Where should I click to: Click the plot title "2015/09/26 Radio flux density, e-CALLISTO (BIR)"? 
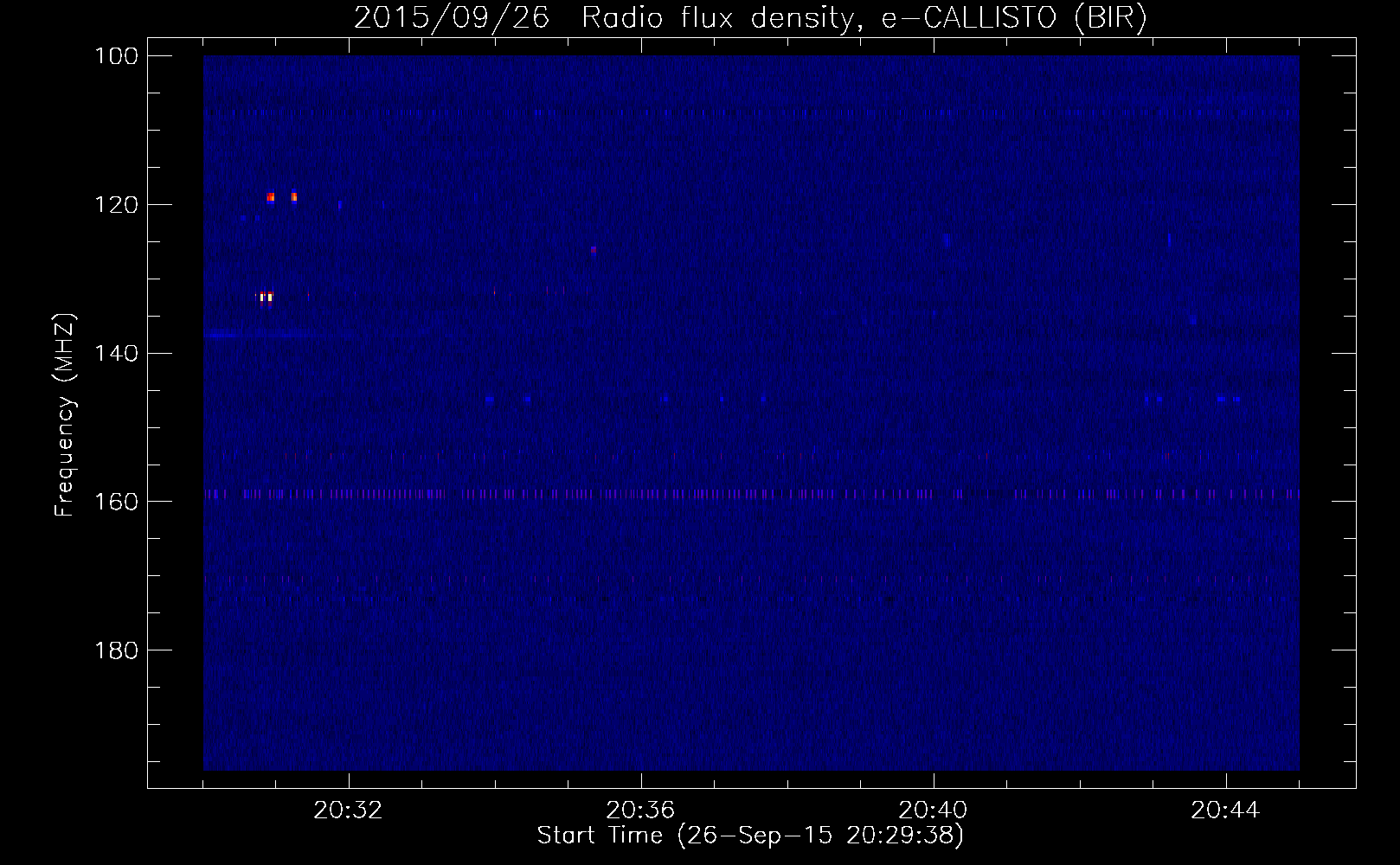pyautogui.click(x=750, y=17)
